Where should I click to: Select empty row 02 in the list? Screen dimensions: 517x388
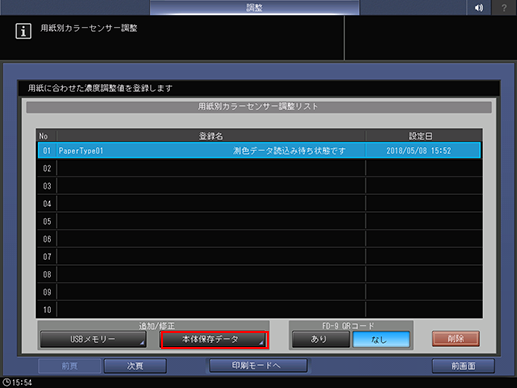tap(259, 168)
